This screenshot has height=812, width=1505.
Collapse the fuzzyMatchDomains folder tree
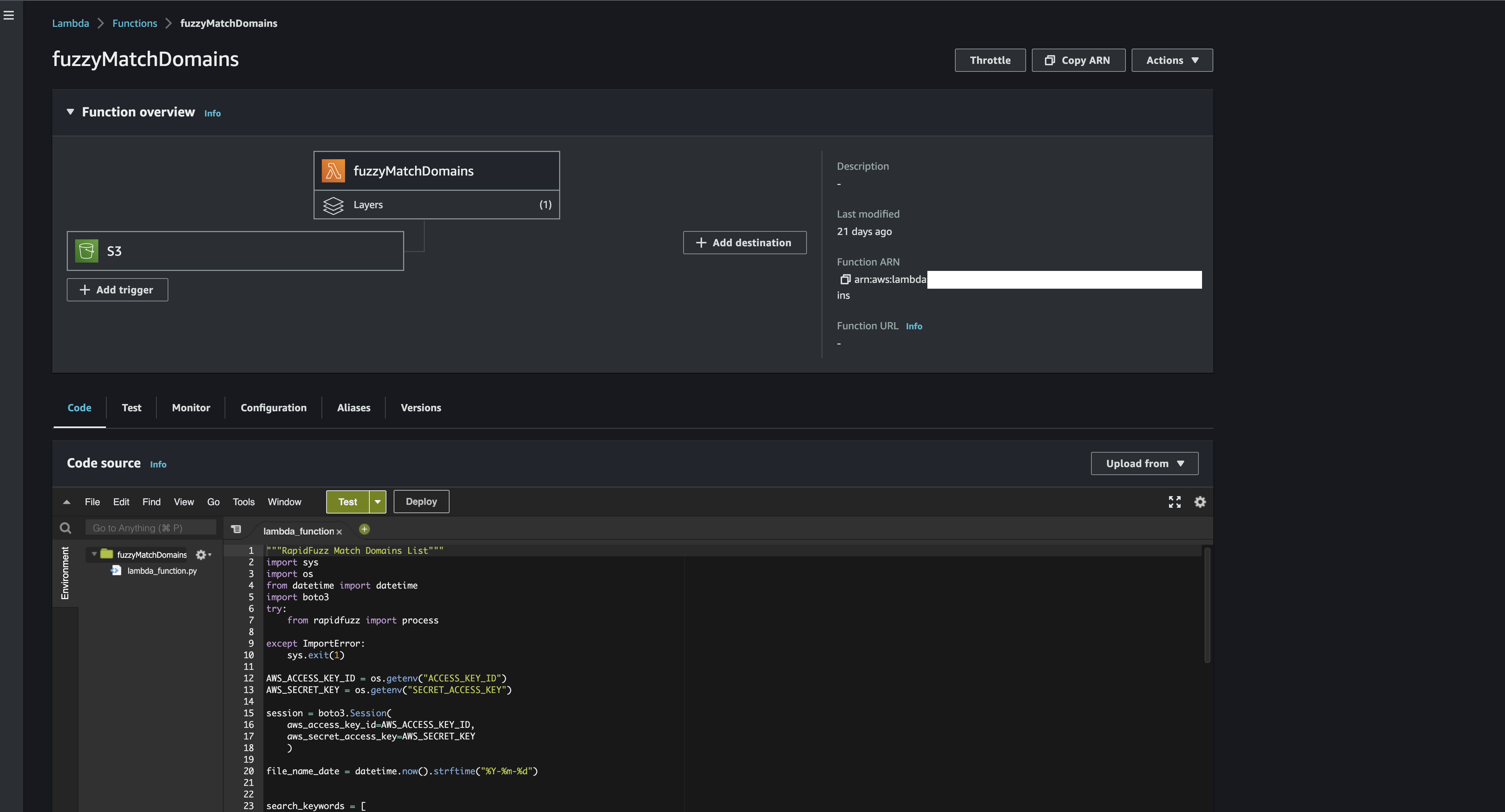coord(94,554)
